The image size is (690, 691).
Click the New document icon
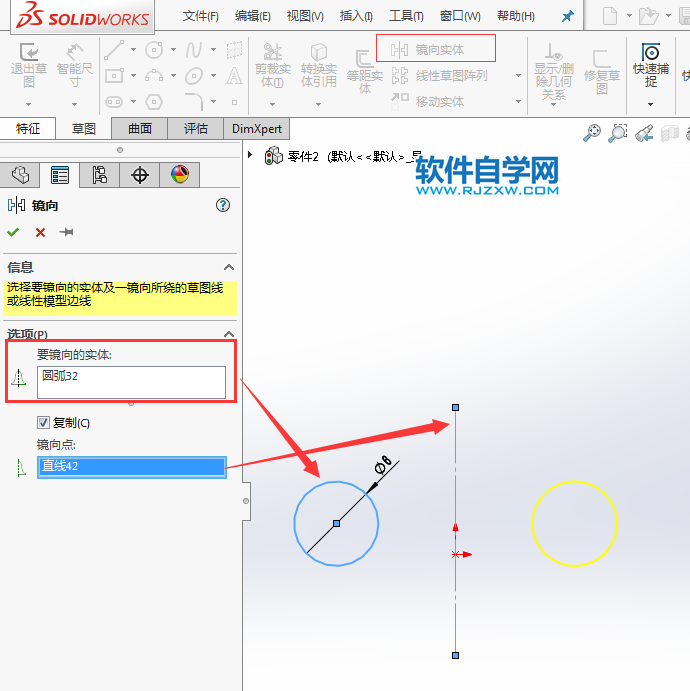tap(610, 16)
